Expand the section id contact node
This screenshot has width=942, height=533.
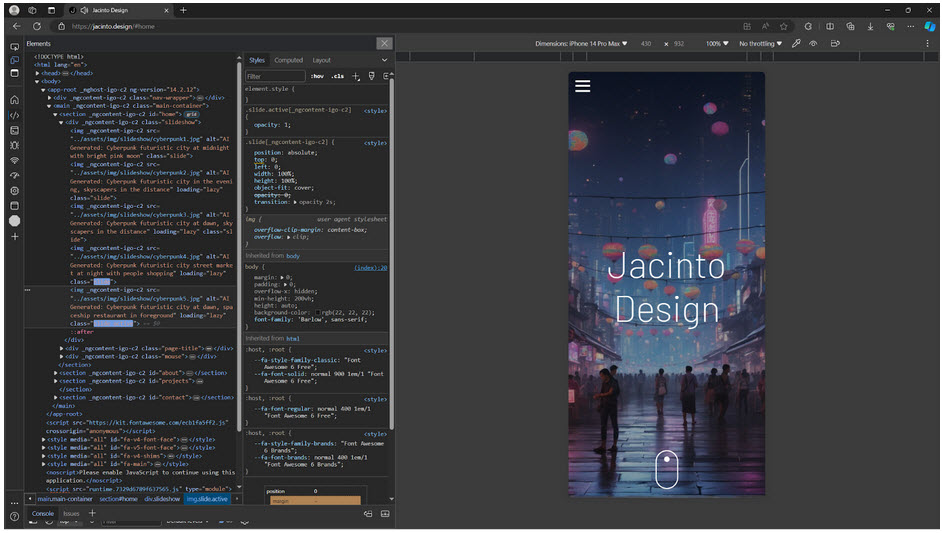[55, 397]
